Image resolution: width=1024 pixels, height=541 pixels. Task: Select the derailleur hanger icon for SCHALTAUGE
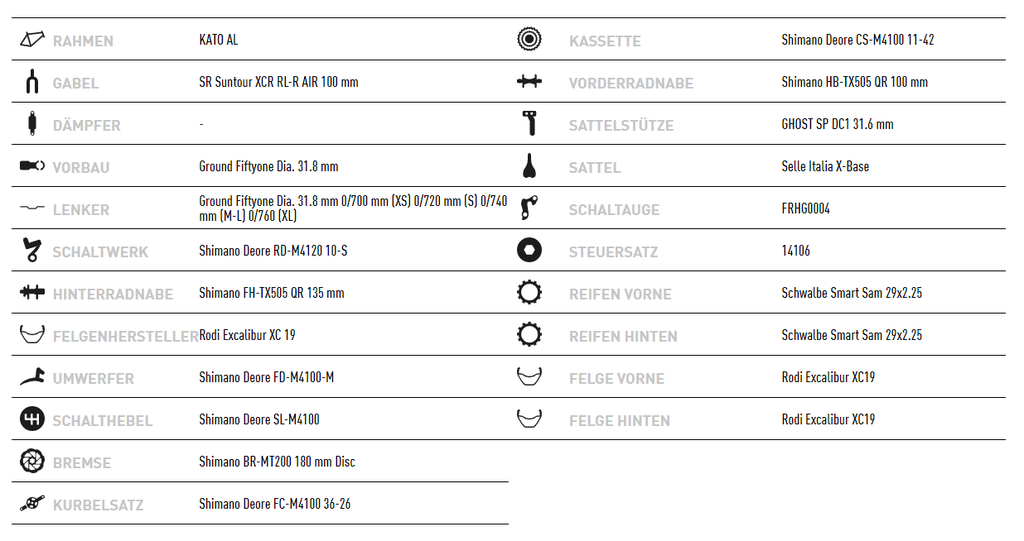tap(529, 208)
